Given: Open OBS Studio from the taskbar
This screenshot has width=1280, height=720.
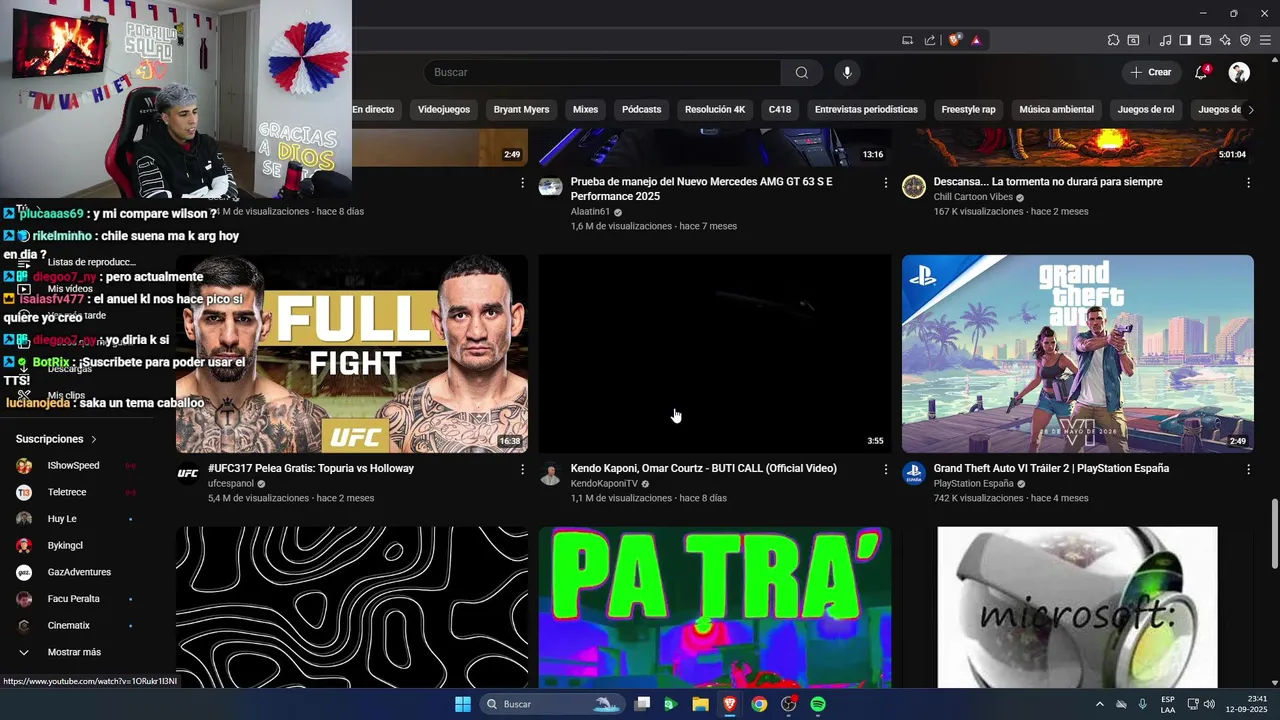Looking at the screenshot, I should (x=789, y=704).
